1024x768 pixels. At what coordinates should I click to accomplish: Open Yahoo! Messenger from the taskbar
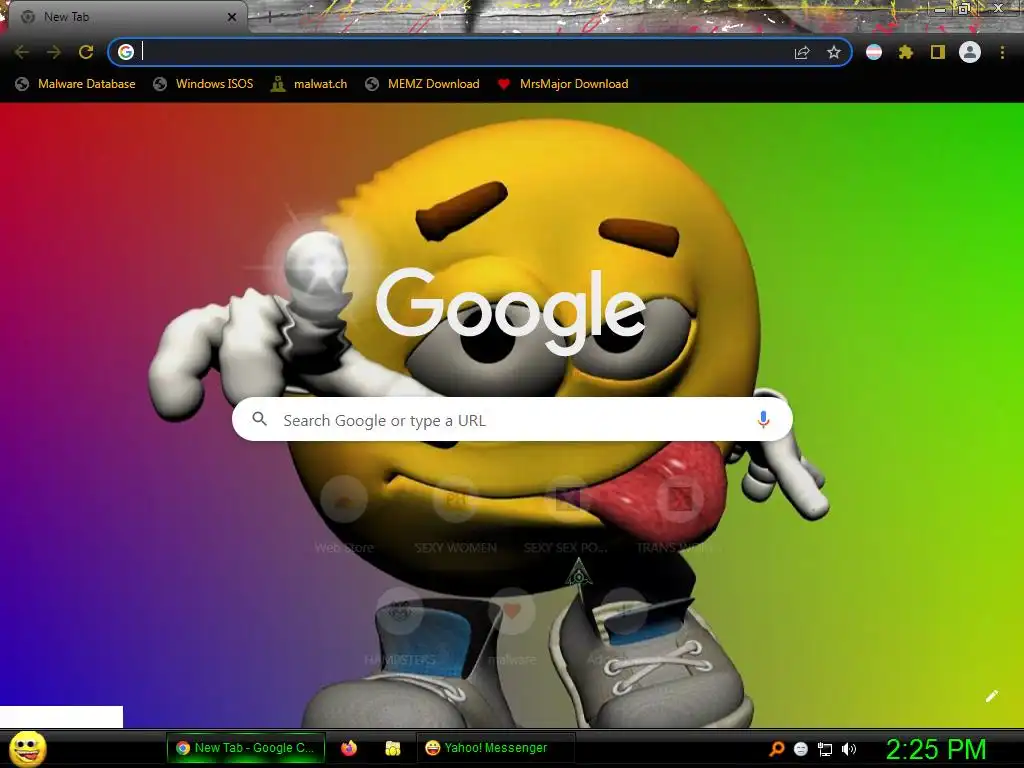pyautogui.click(x=495, y=748)
